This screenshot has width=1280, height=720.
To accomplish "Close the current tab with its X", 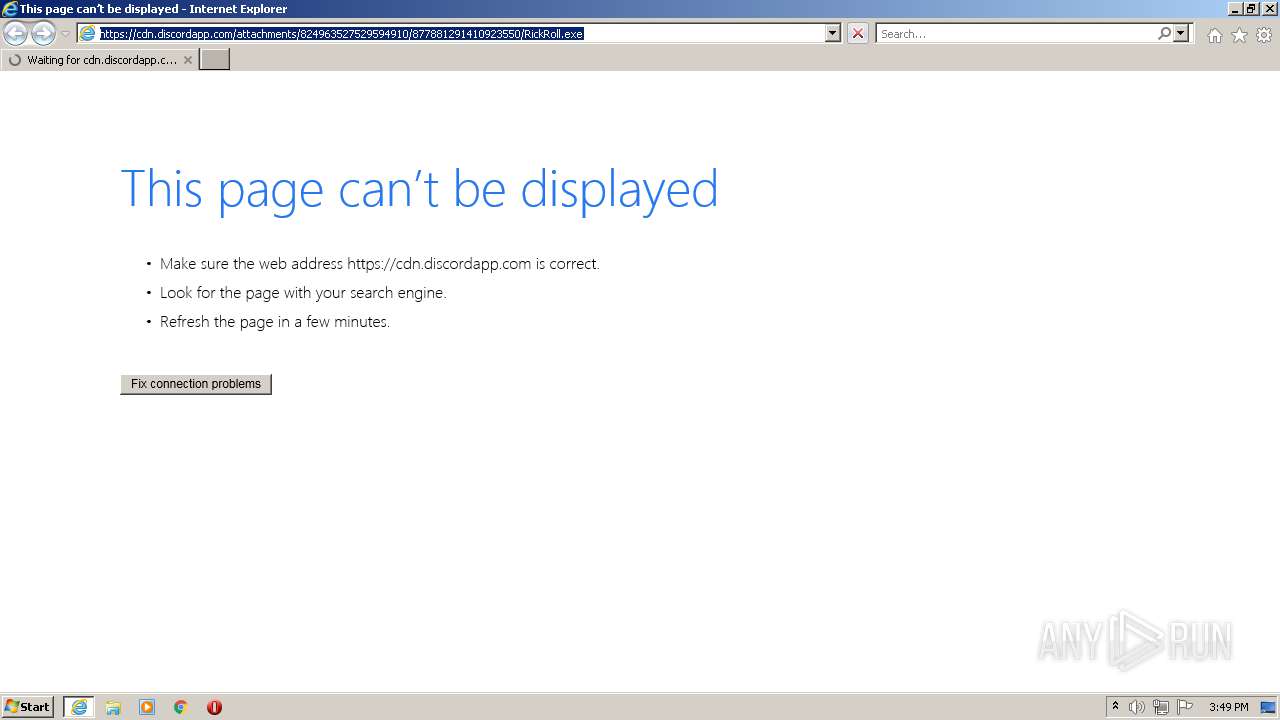I will (188, 60).
